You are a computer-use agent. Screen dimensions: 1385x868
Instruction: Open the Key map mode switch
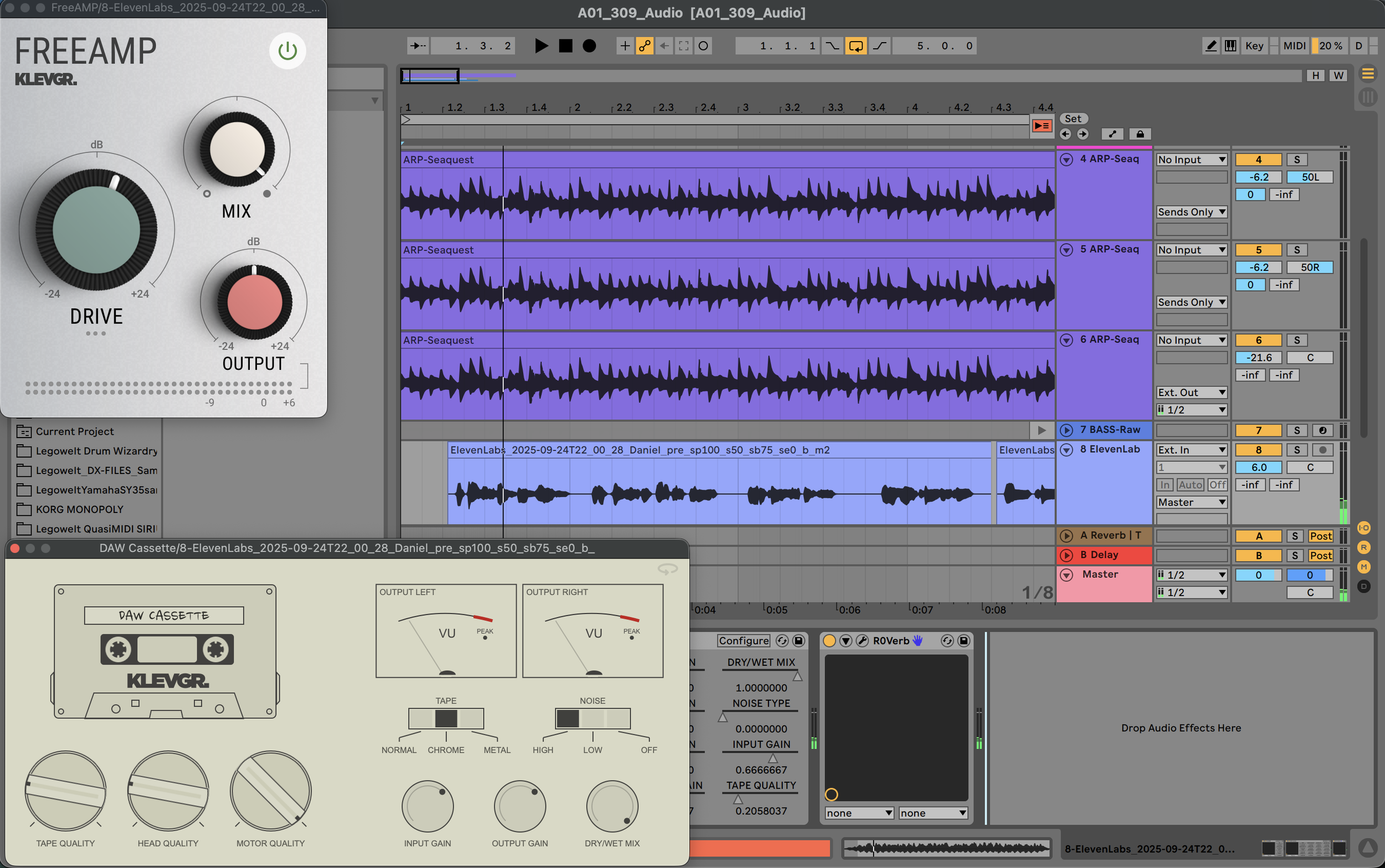pyautogui.click(x=1254, y=46)
